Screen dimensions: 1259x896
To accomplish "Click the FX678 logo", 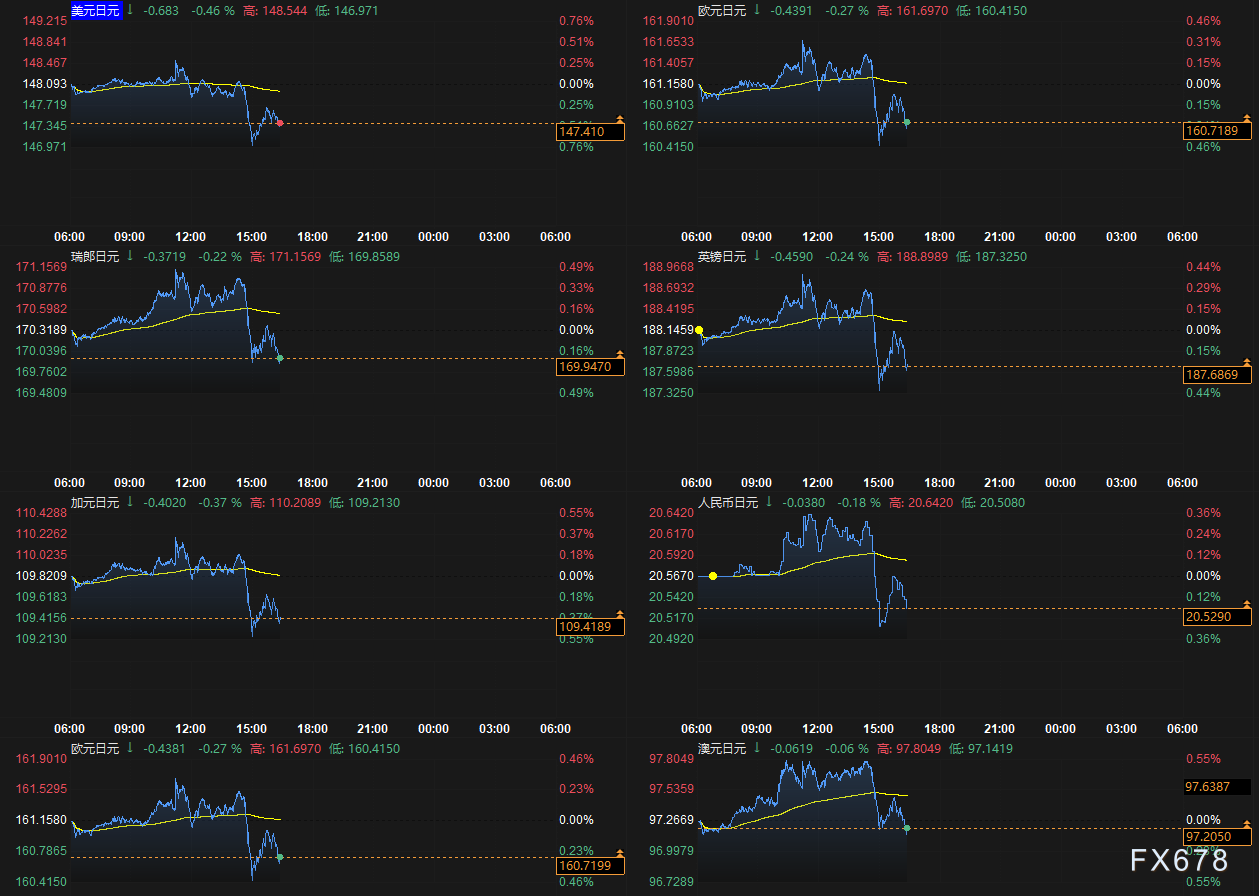I will click(1179, 860).
